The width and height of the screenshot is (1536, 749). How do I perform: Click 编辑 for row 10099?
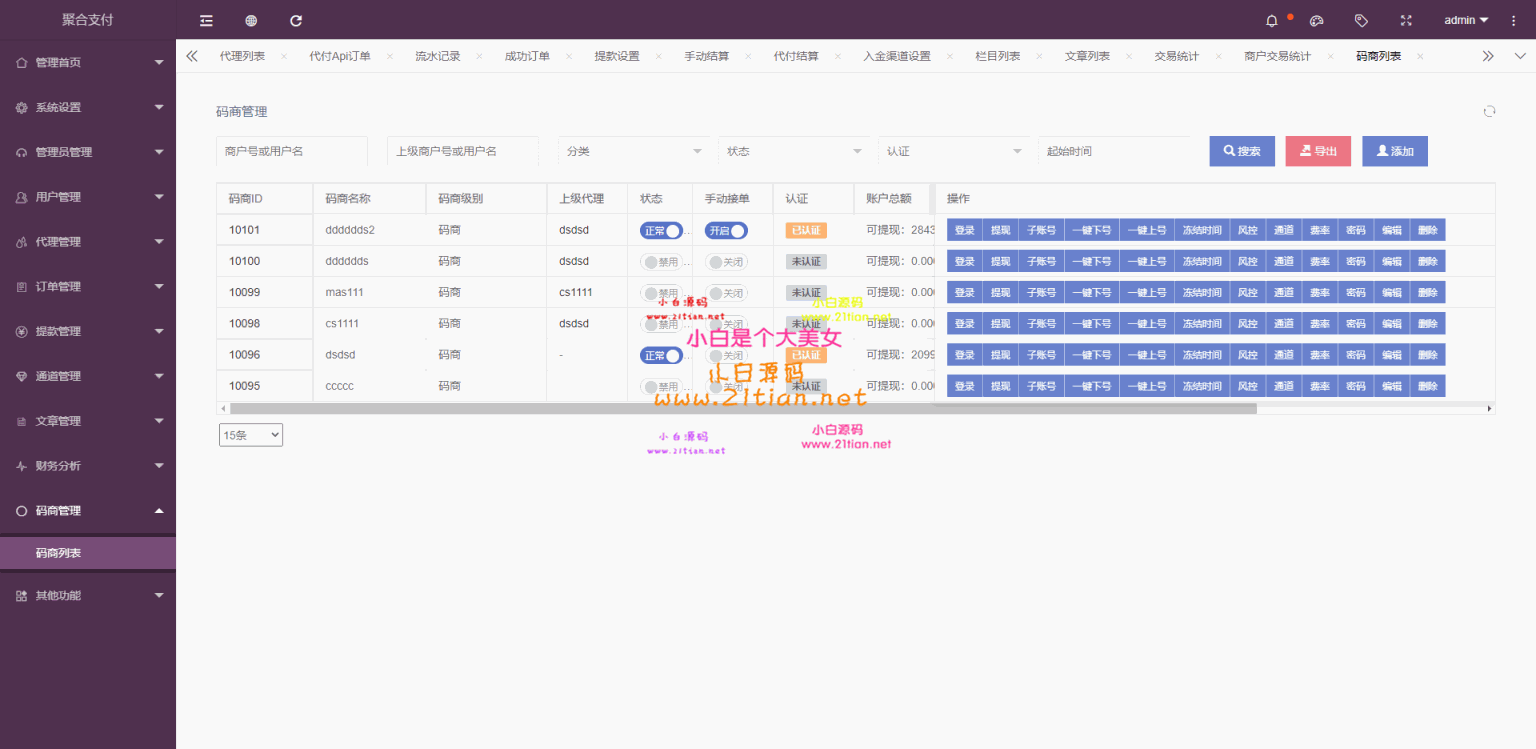pos(1391,293)
